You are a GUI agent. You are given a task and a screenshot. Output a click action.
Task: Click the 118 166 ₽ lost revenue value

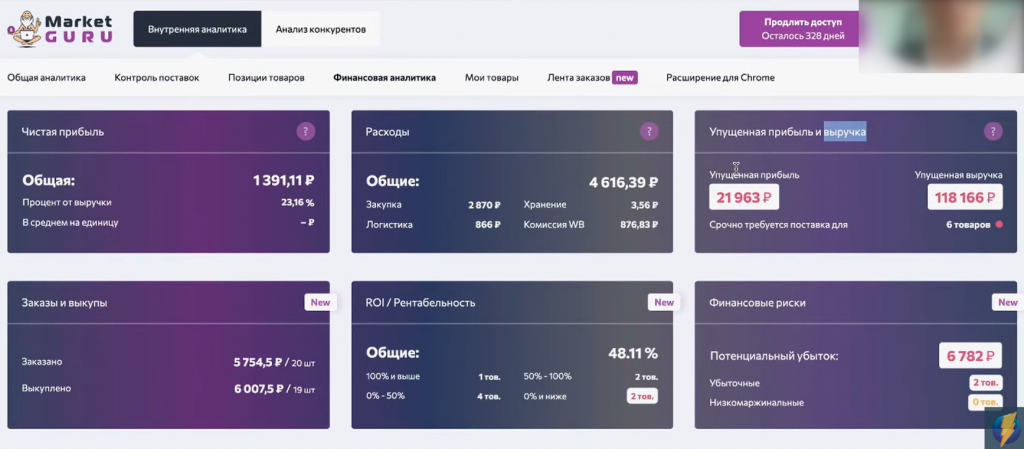coord(965,198)
